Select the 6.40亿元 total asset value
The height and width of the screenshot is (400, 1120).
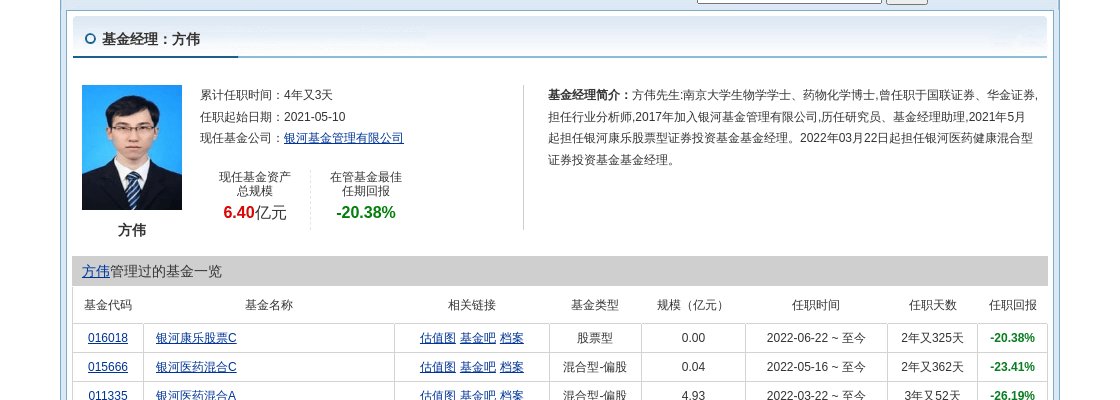click(255, 213)
